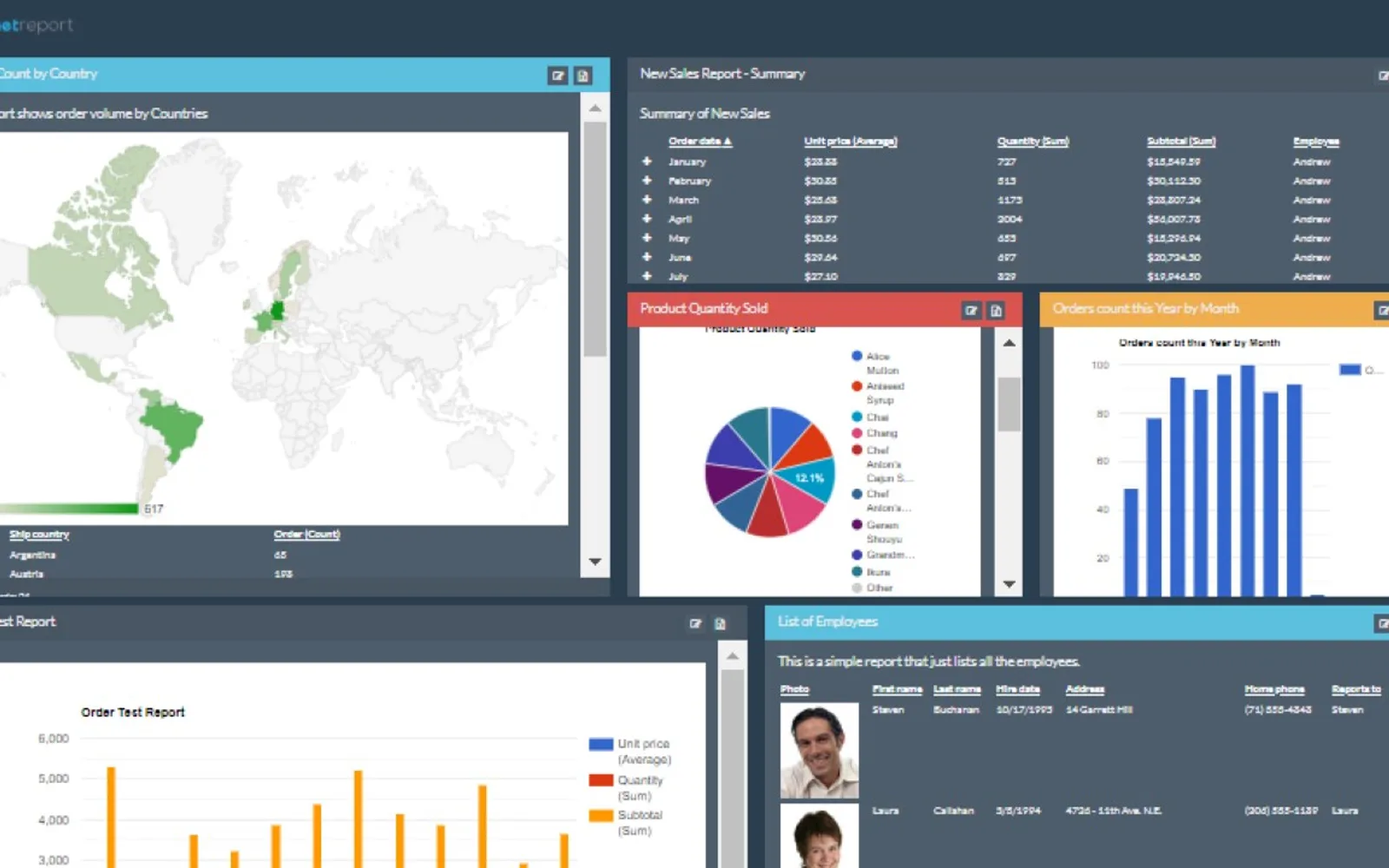Sort by Quantity (Sum) column
This screenshot has height=868, width=1389.
pos(1033,141)
